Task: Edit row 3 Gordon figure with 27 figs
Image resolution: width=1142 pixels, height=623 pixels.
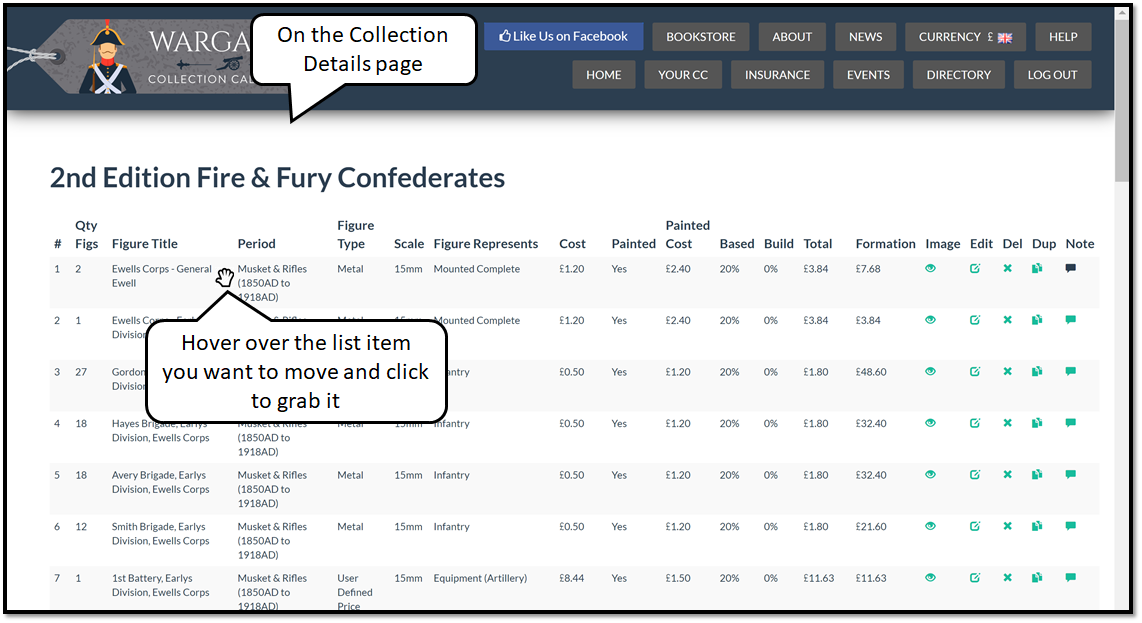Action: 974,372
